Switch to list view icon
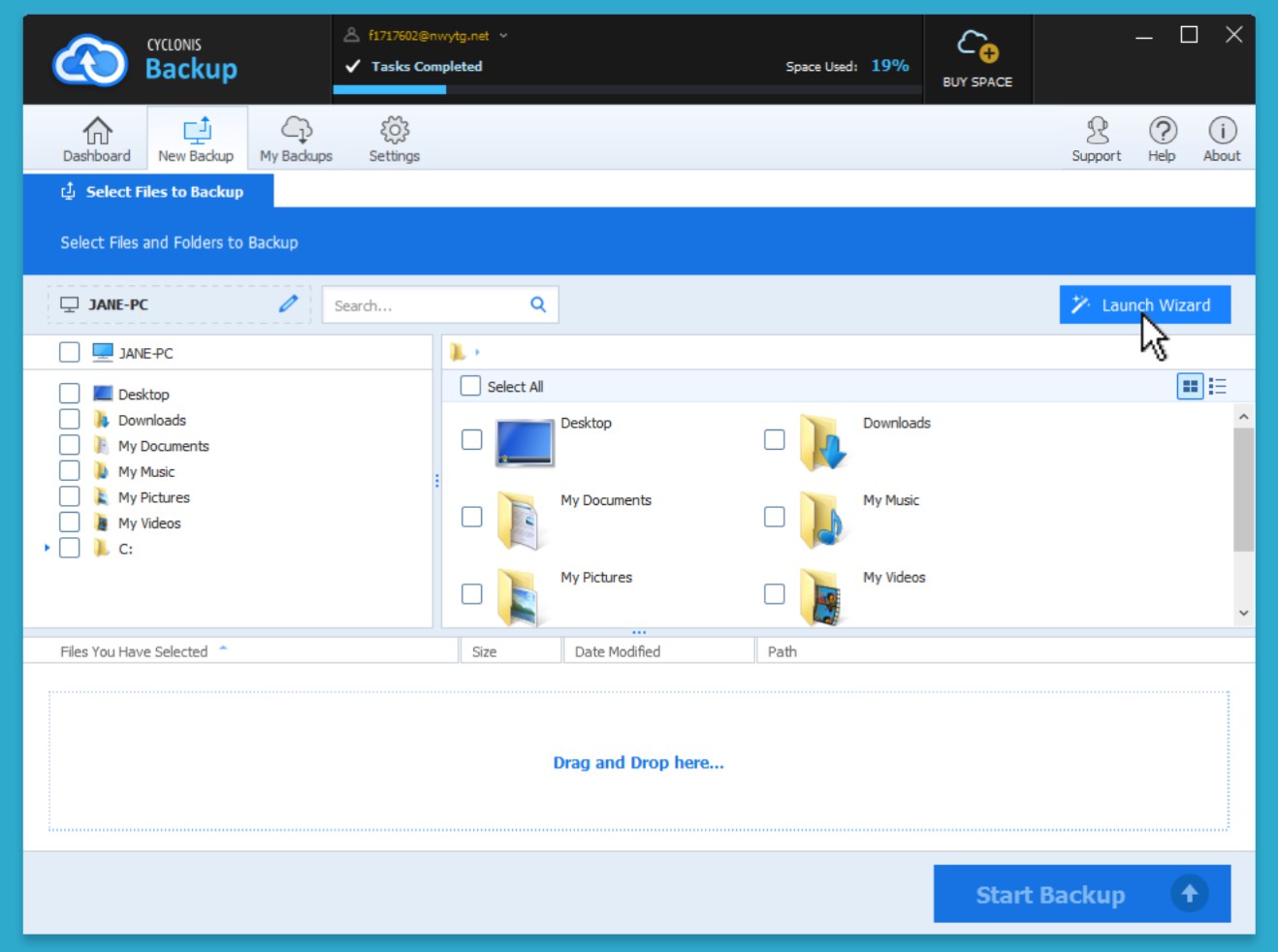This screenshot has height=952, width=1278. 1218,387
